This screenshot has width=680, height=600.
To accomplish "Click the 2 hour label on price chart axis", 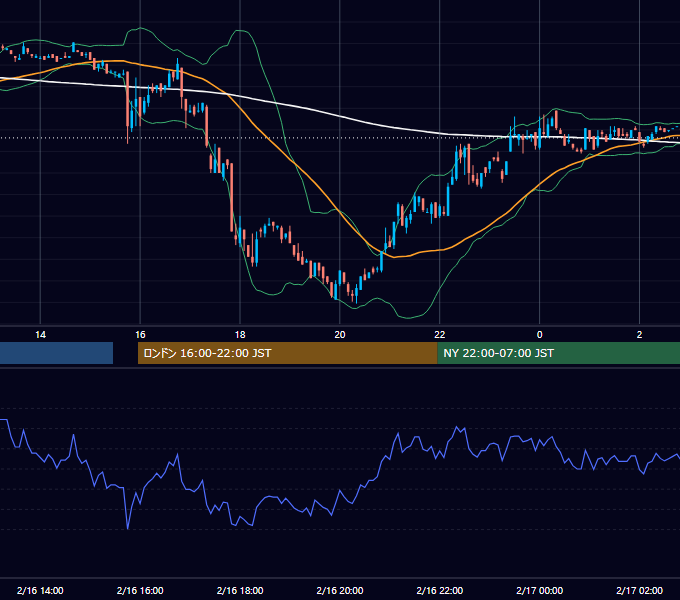I will point(639,335).
